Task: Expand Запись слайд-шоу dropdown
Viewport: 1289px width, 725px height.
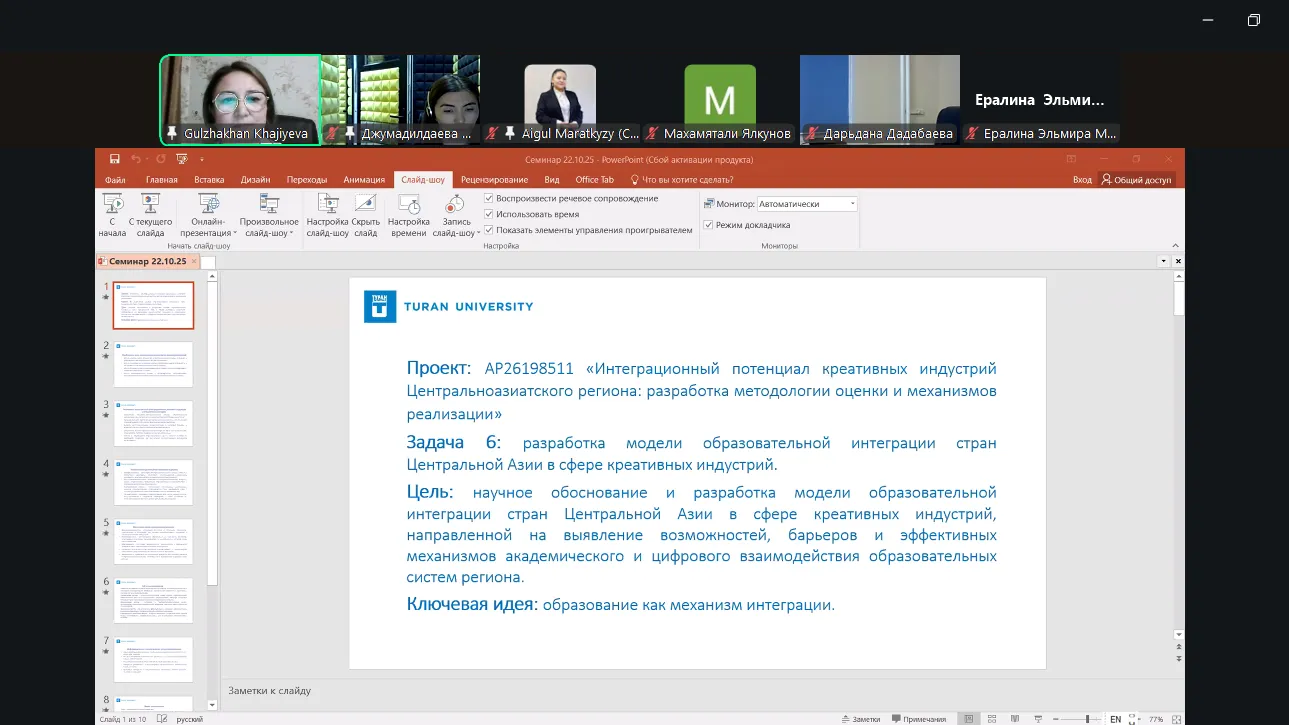Action: (456, 233)
